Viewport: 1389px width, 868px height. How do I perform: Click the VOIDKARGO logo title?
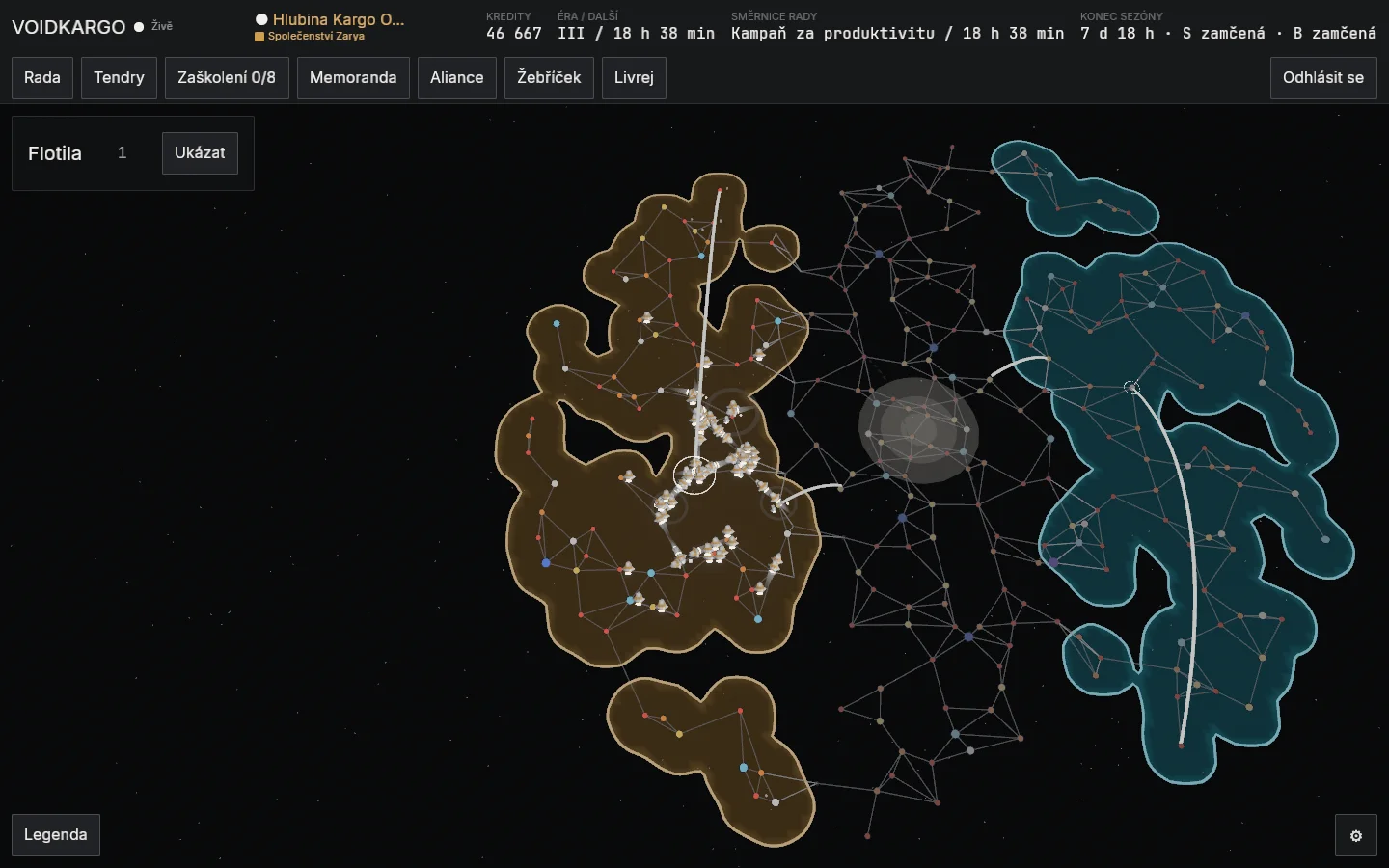(x=68, y=27)
